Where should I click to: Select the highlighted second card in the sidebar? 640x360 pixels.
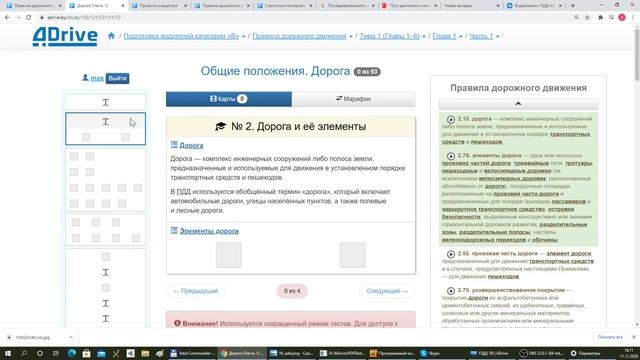click(x=105, y=129)
